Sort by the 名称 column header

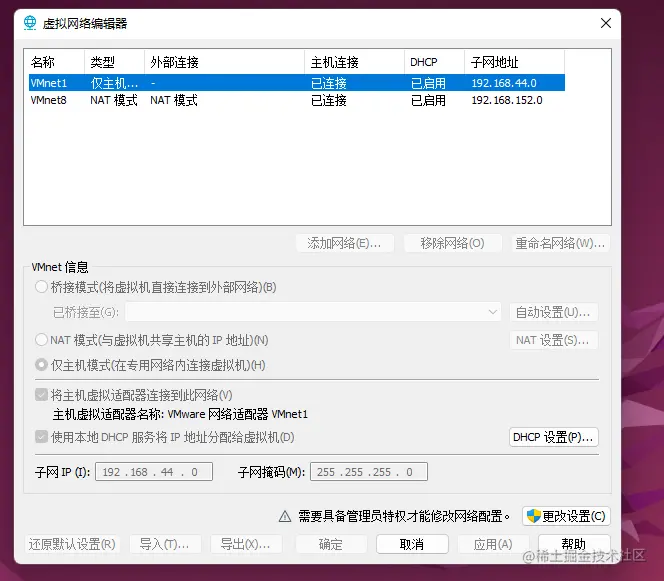click(x=54, y=62)
